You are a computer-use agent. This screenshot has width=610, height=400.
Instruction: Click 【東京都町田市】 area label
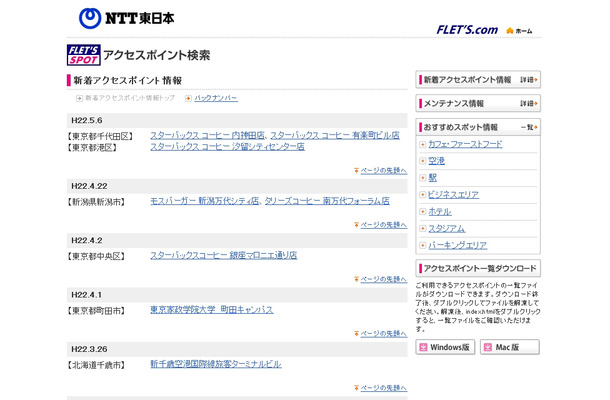96,311
